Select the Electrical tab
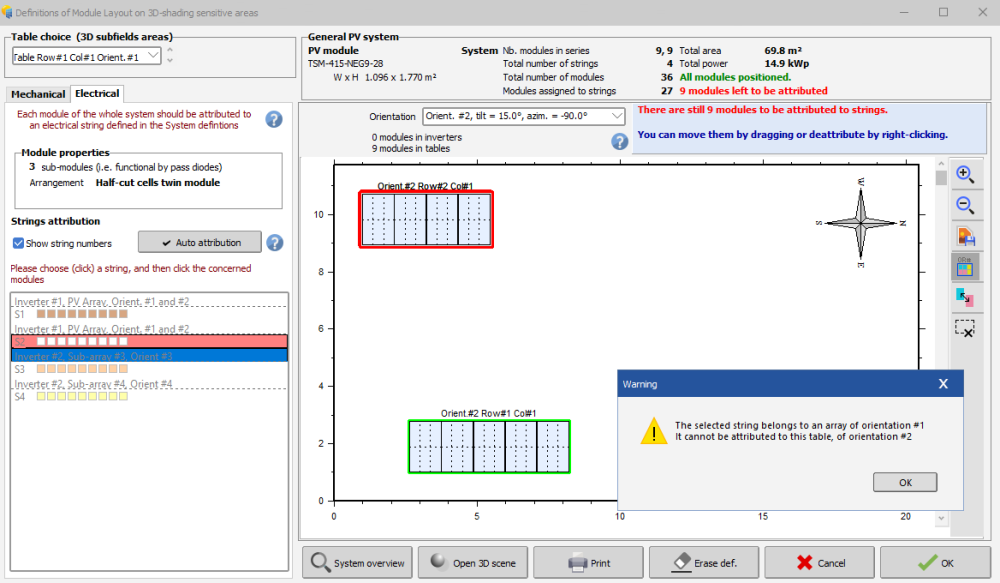 (96, 93)
